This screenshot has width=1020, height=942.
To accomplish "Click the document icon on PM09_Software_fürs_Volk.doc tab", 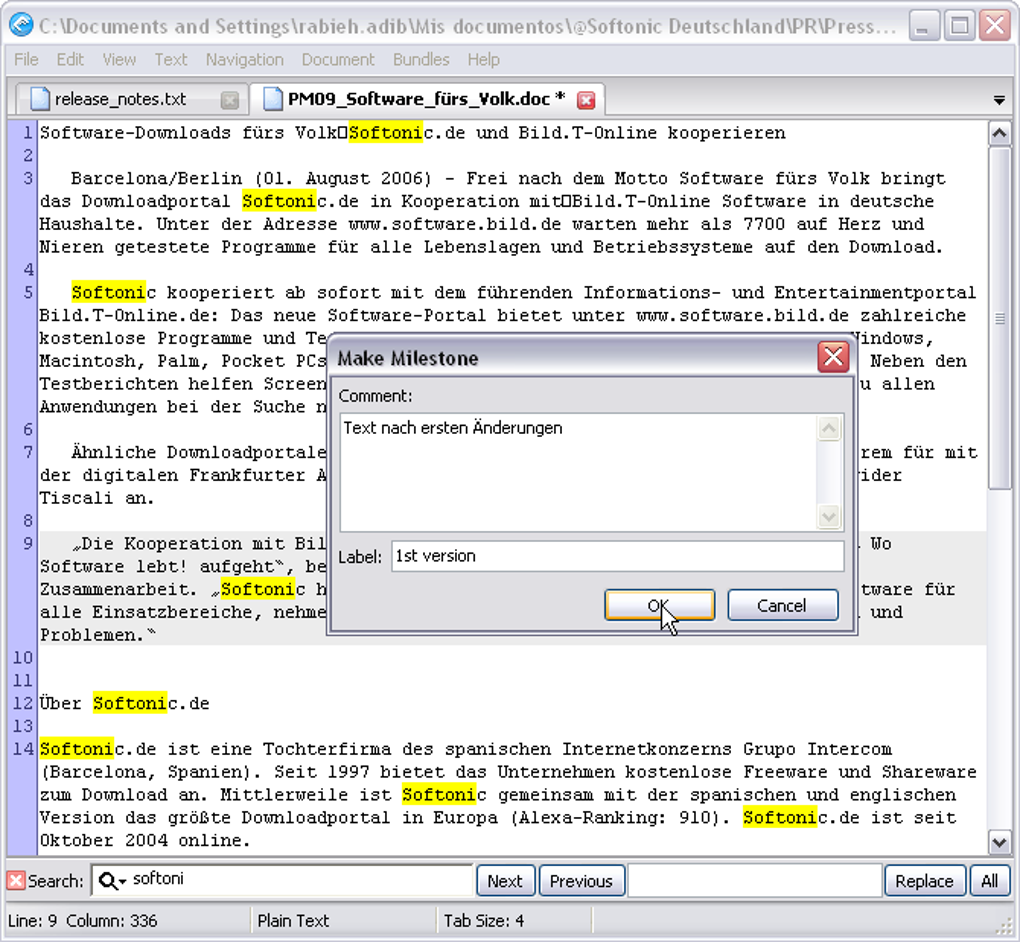I will 272,98.
